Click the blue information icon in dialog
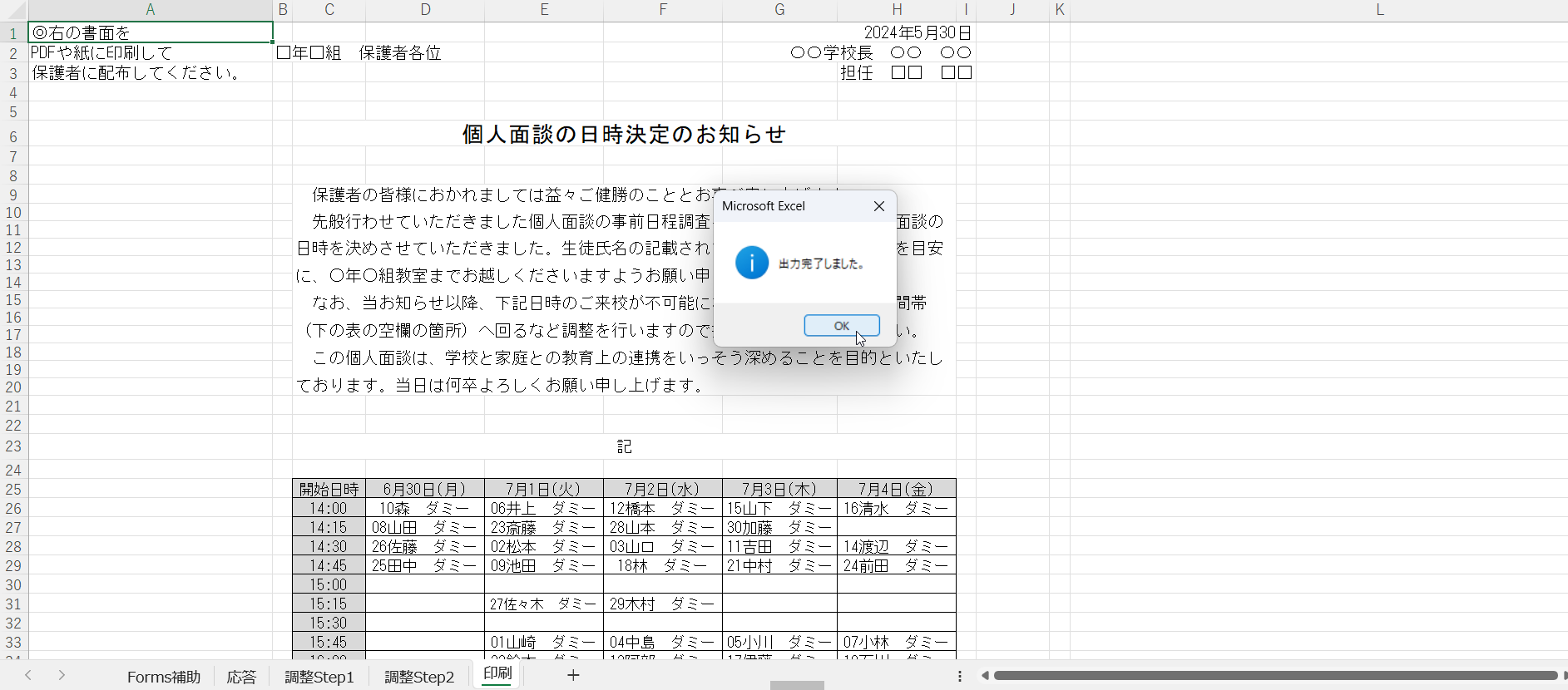Viewport: 1568px width, 690px height. pos(751,263)
